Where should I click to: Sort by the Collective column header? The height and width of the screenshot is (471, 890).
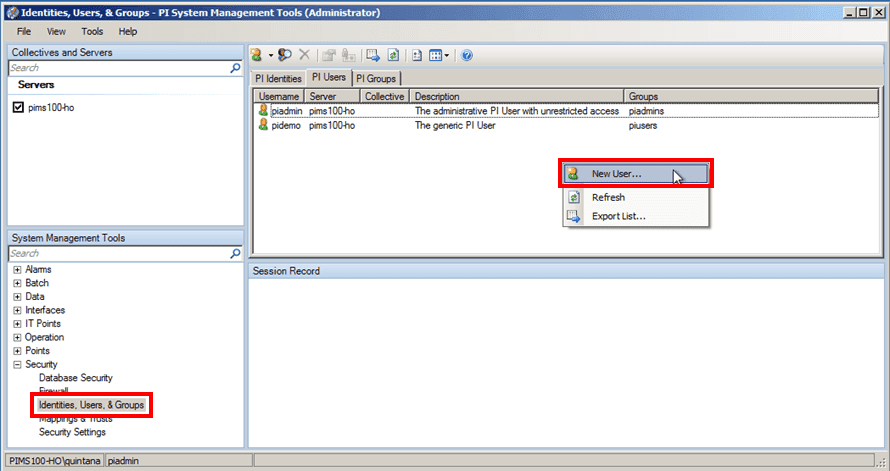tap(384, 96)
